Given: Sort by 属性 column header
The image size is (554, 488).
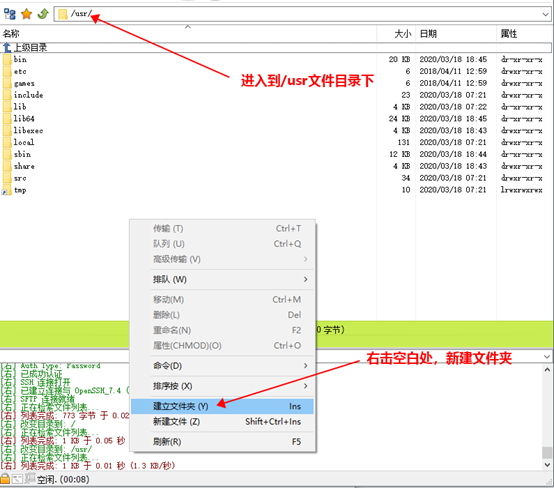Looking at the screenshot, I should pyautogui.click(x=509, y=34).
